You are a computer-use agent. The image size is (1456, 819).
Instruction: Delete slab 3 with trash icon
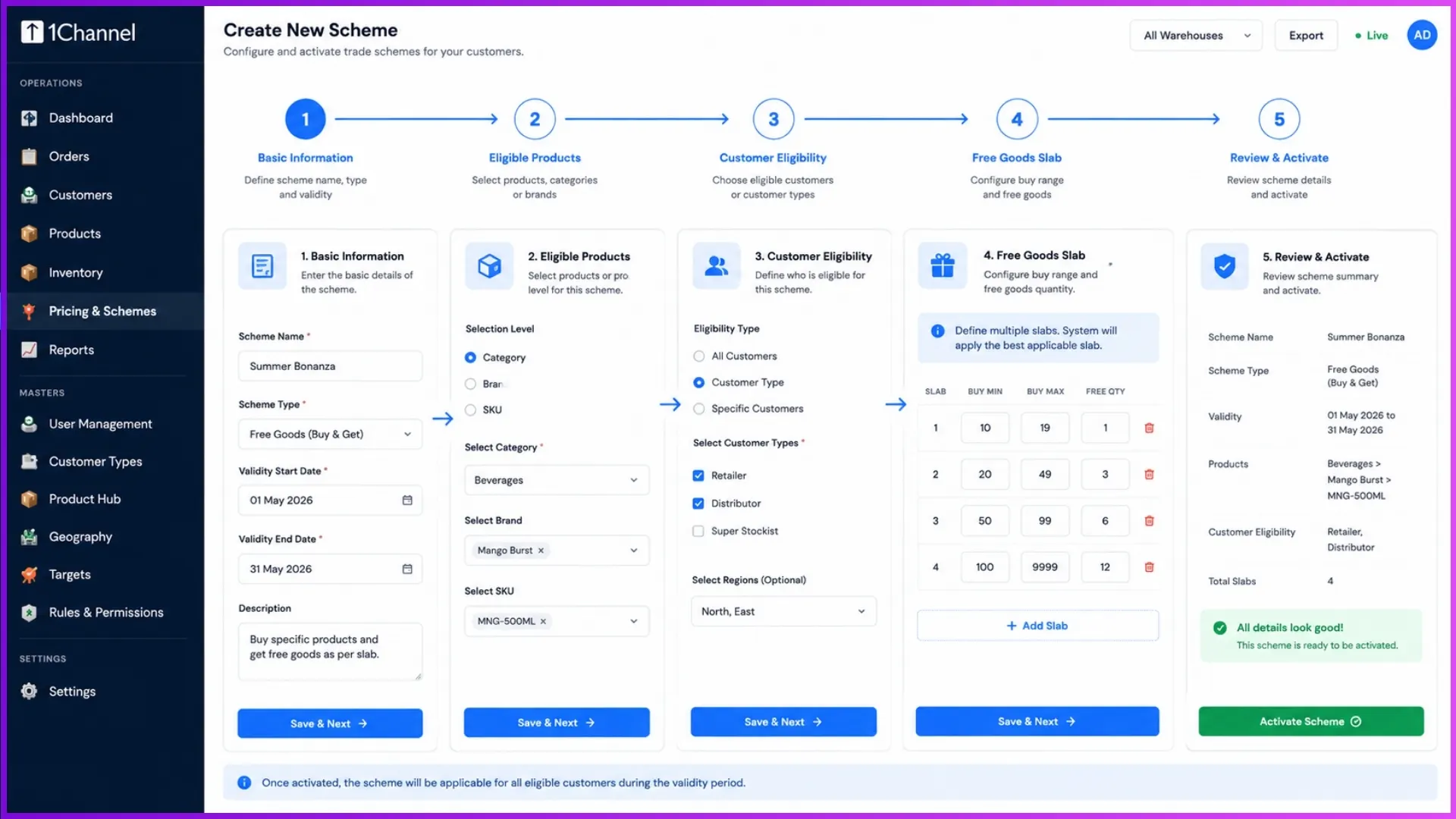click(1149, 521)
